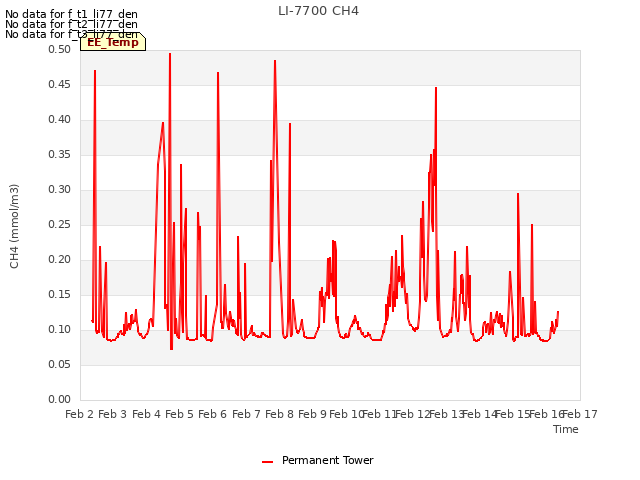Click the 0.40 y-axis tick label

tap(59, 120)
